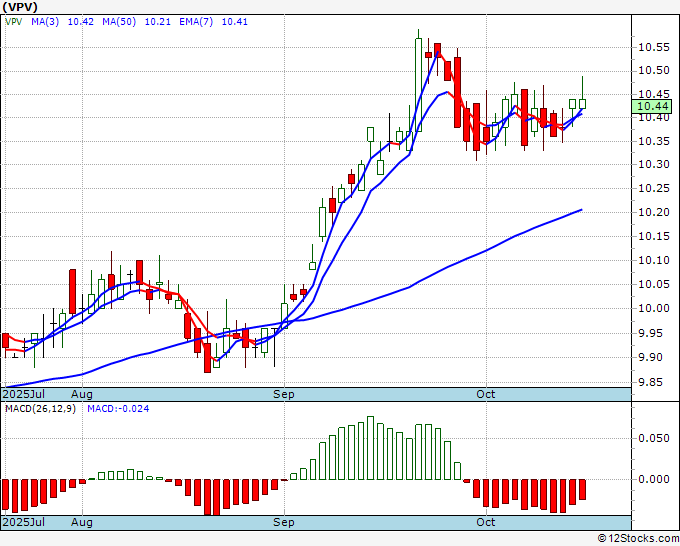Click the MA(50) legend label
Screen dimensions: 680x546
pos(119,22)
